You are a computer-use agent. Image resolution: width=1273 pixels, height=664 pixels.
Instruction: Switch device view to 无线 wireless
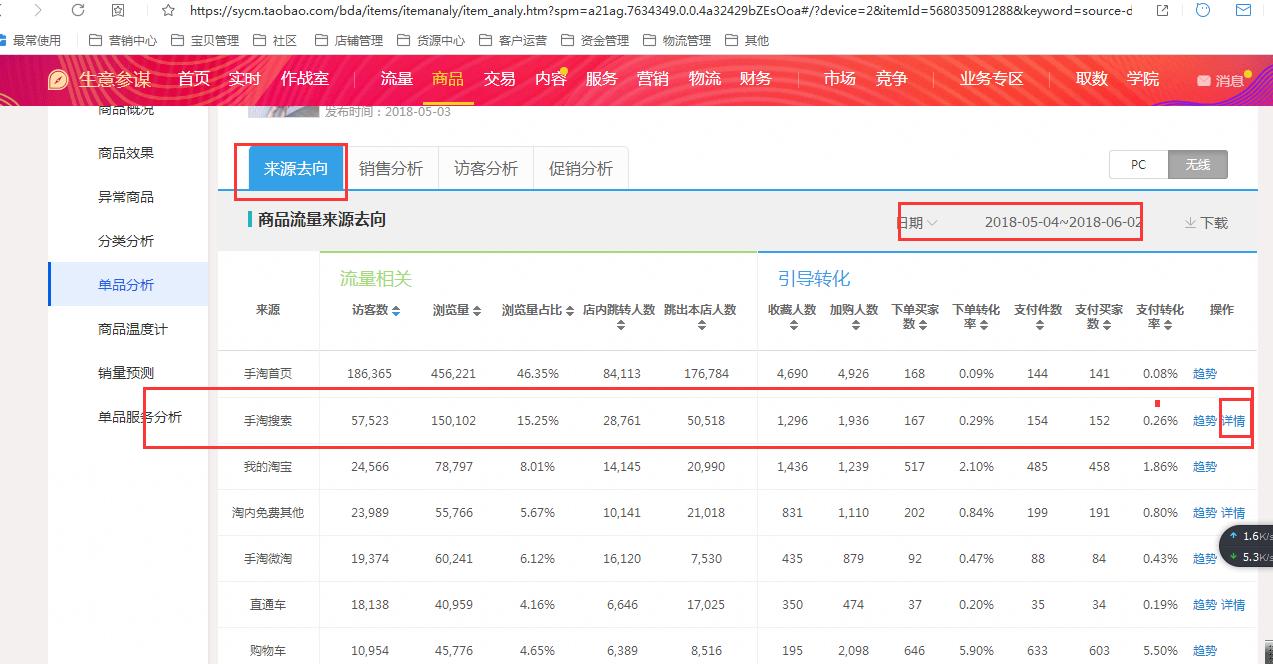click(1197, 164)
